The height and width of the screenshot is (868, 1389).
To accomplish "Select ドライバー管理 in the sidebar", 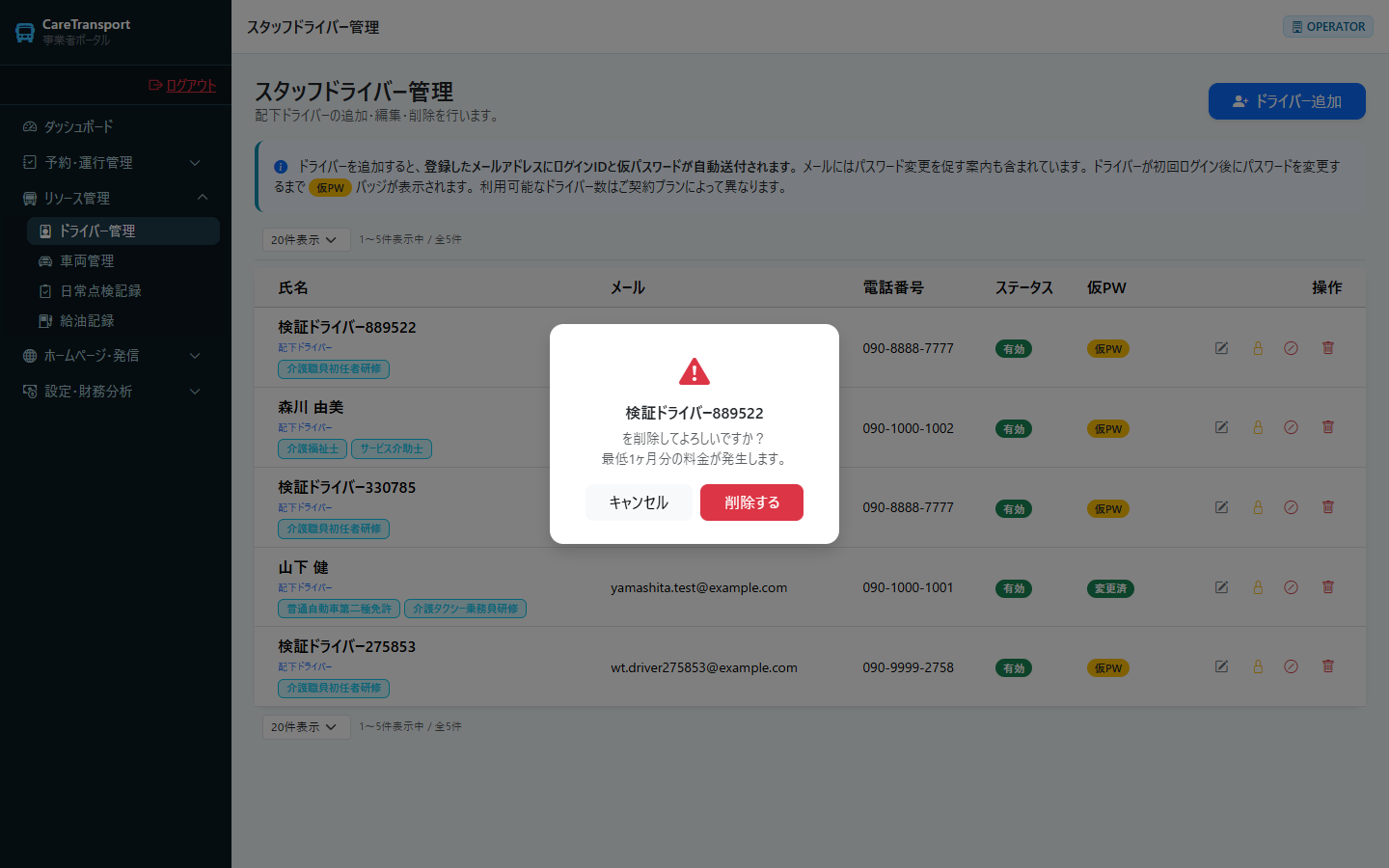I will point(123,231).
